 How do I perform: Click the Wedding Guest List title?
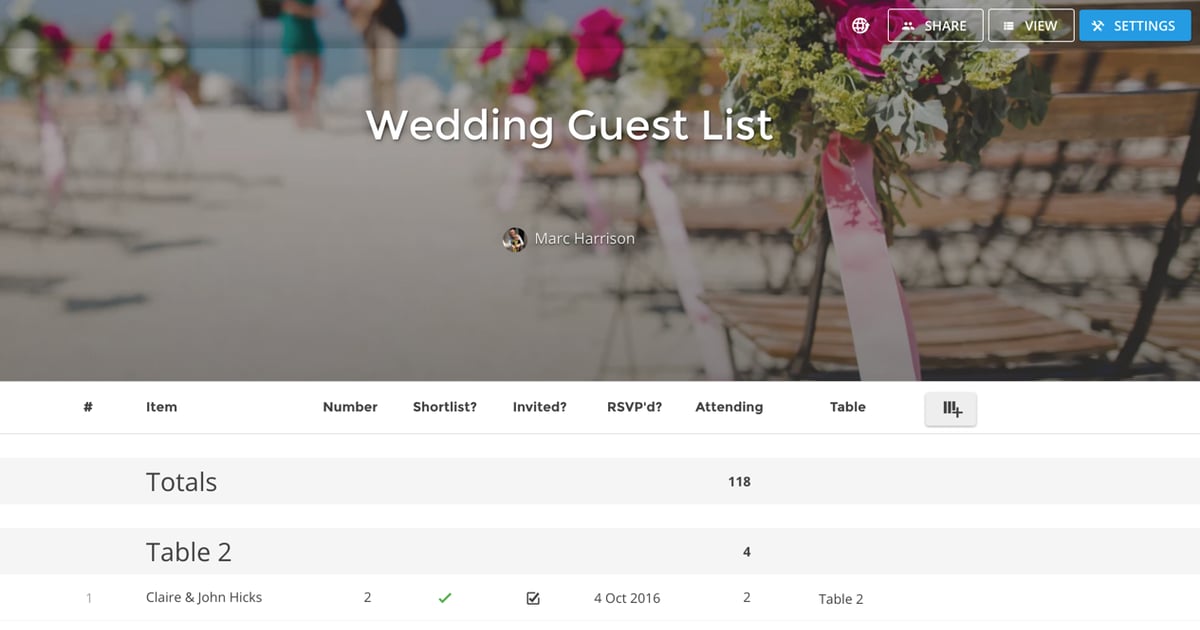click(569, 126)
